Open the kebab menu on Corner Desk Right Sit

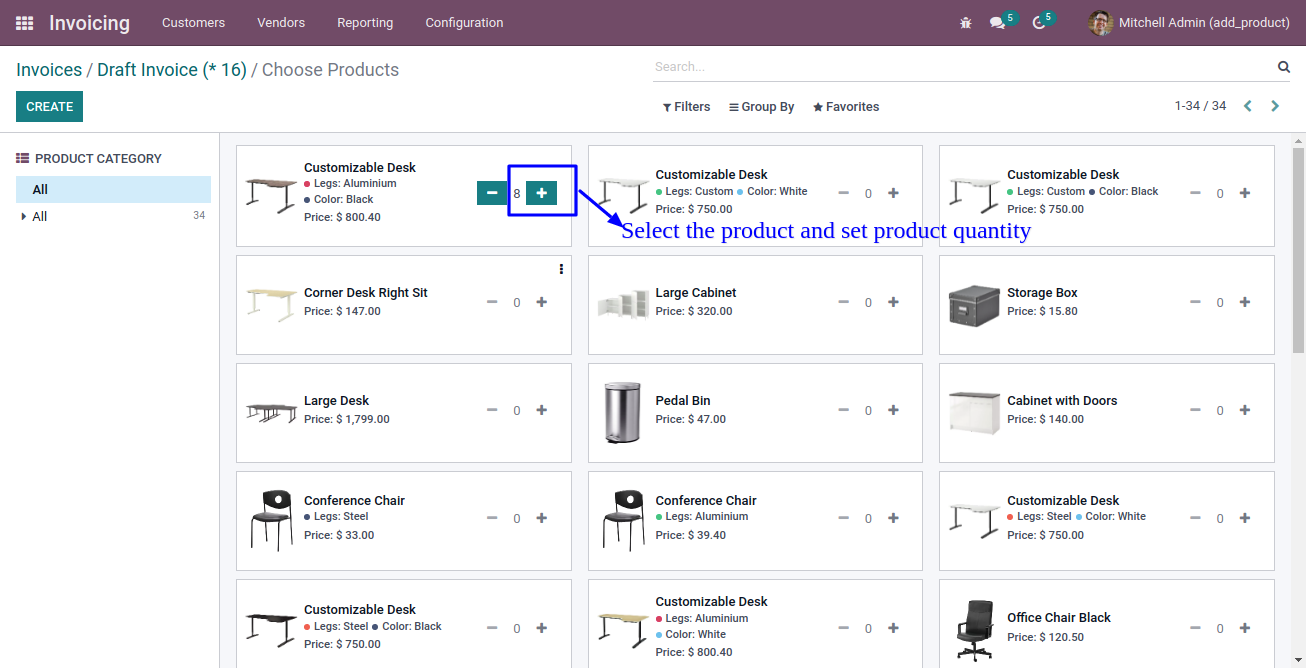coord(561,269)
